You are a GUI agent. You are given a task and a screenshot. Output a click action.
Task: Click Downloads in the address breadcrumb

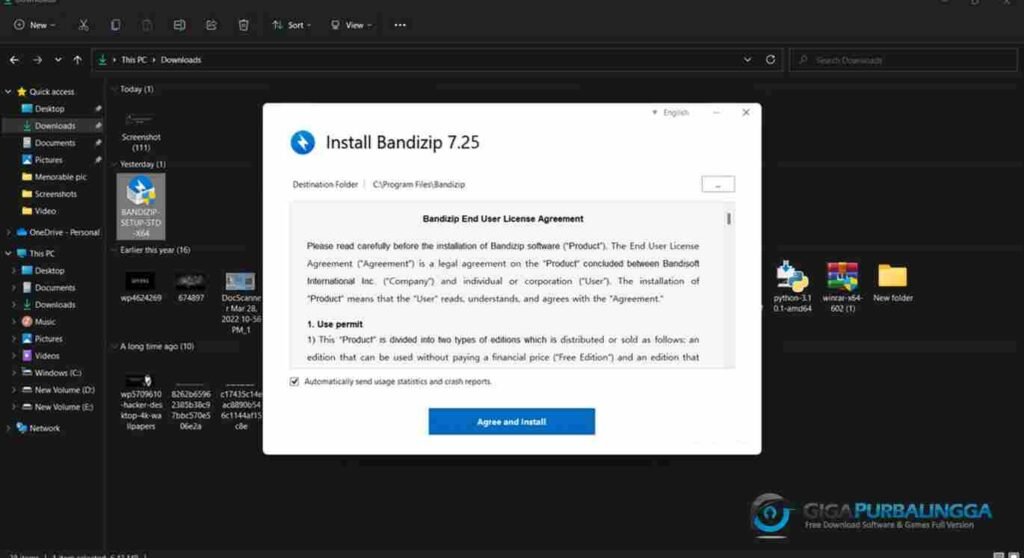pos(181,59)
